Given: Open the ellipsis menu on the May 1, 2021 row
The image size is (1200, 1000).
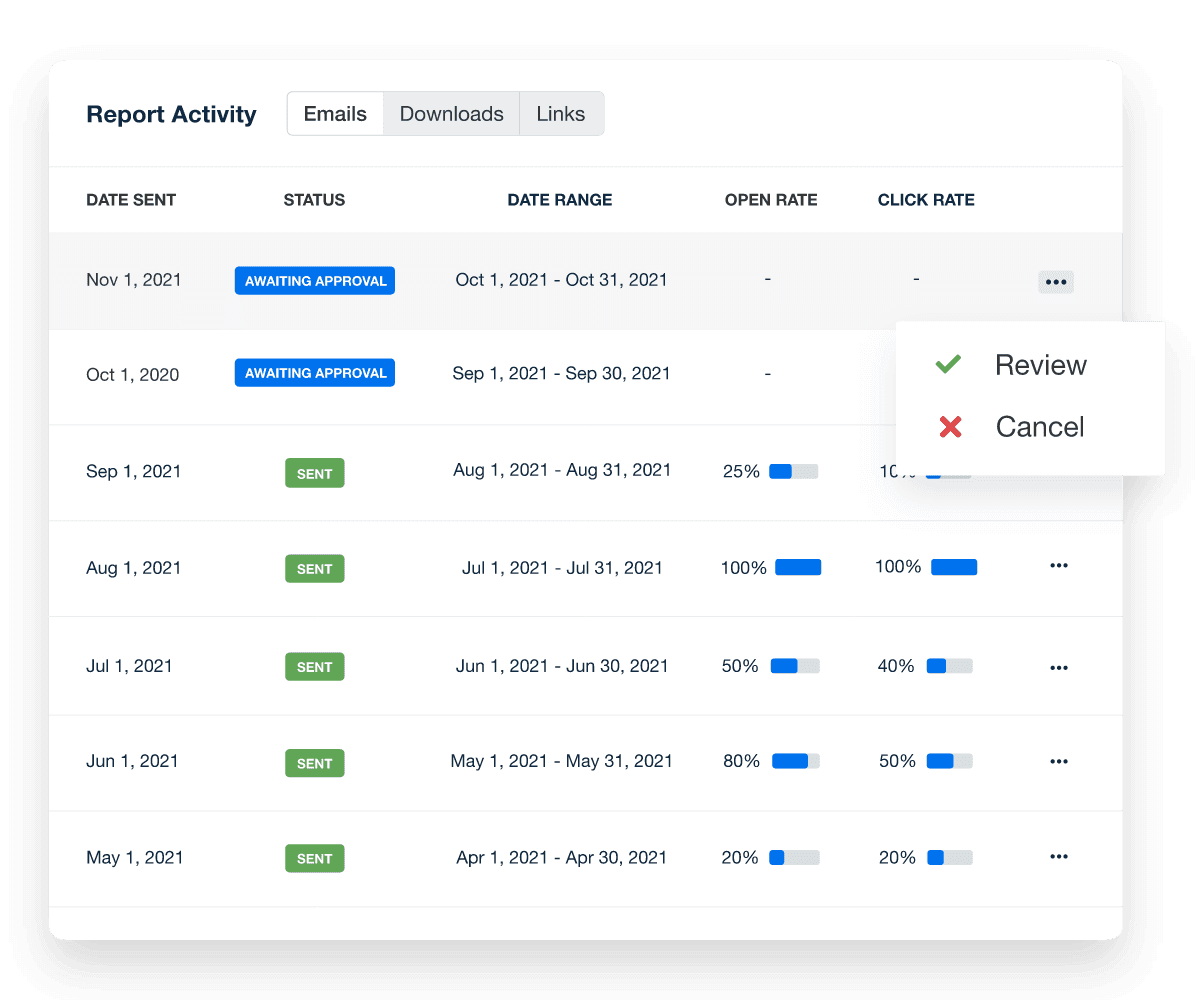Looking at the screenshot, I should 1058,857.
